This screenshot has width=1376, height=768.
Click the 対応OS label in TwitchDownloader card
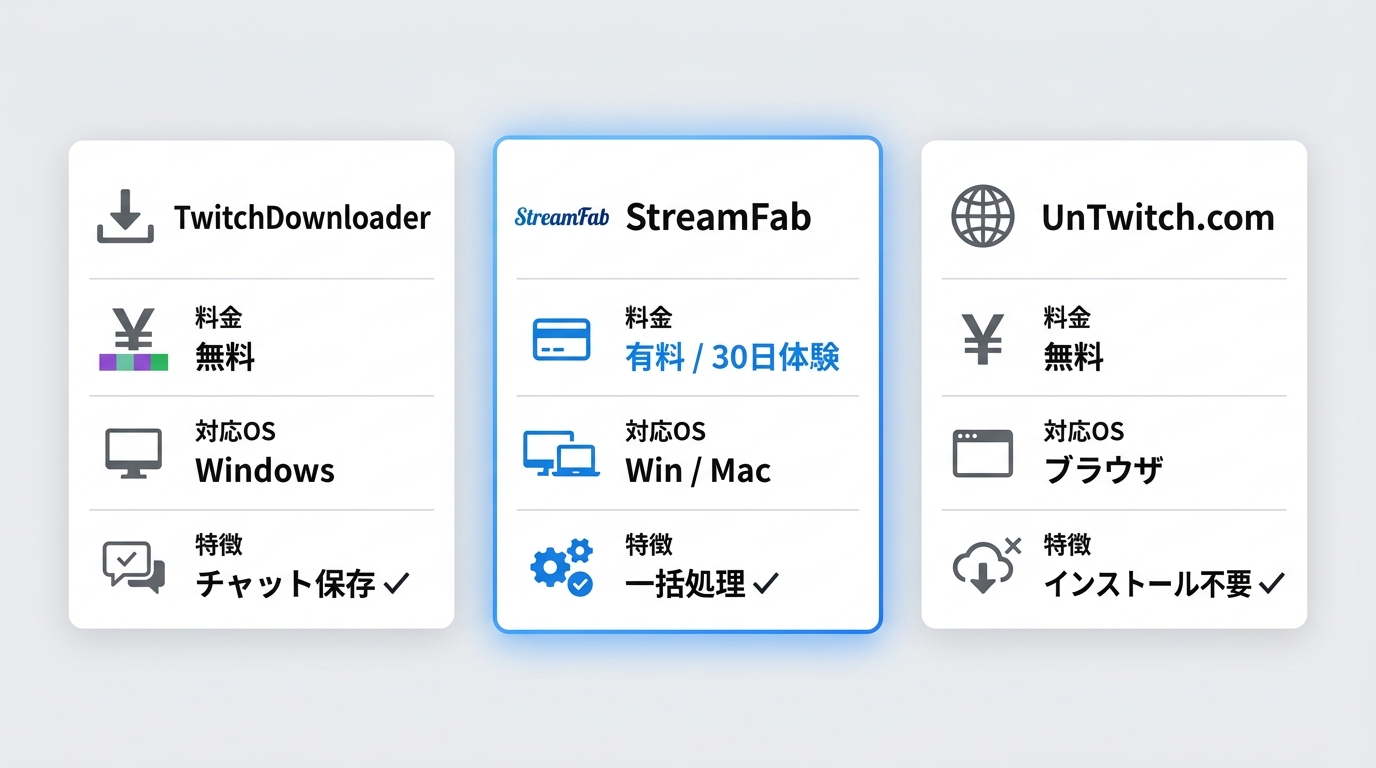coord(235,432)
